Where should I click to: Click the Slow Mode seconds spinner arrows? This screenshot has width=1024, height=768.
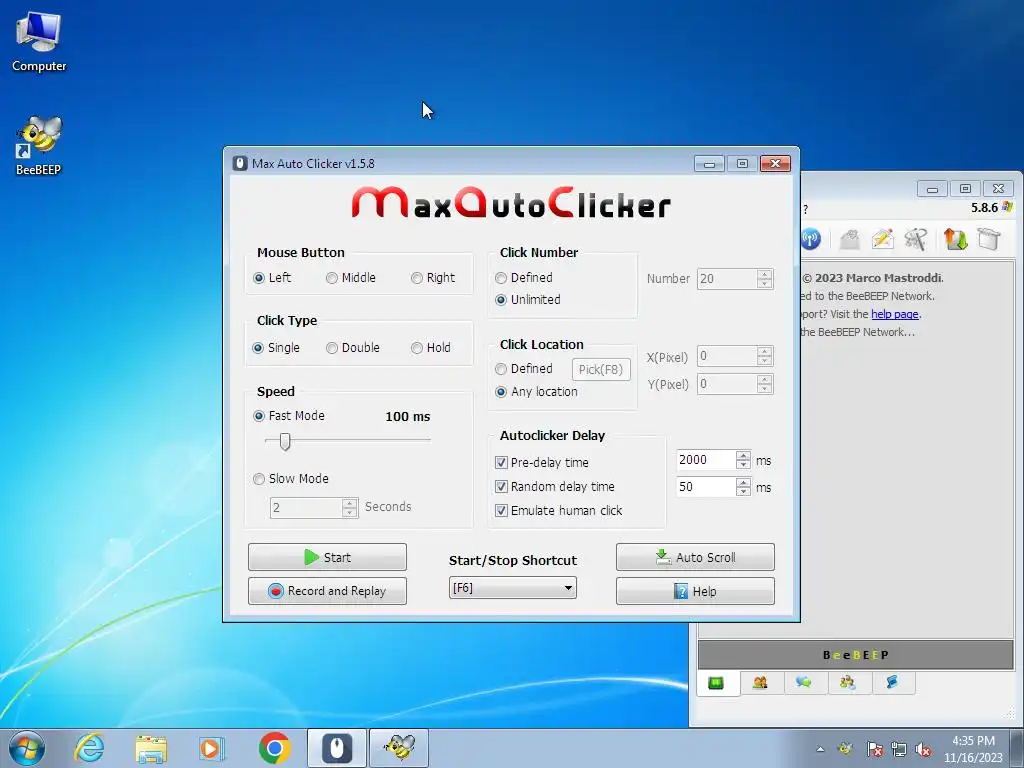click(x=350, y=507)
